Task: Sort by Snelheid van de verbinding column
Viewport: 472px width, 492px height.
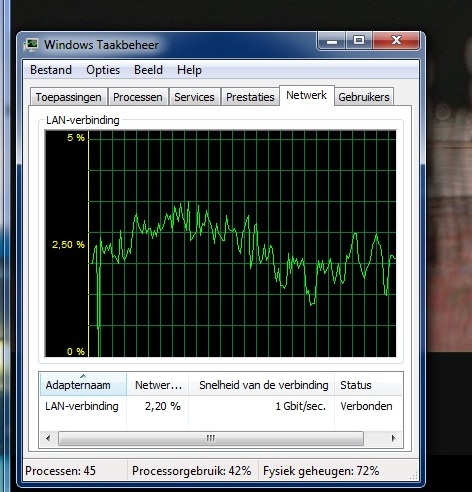Action: (262, 384)
